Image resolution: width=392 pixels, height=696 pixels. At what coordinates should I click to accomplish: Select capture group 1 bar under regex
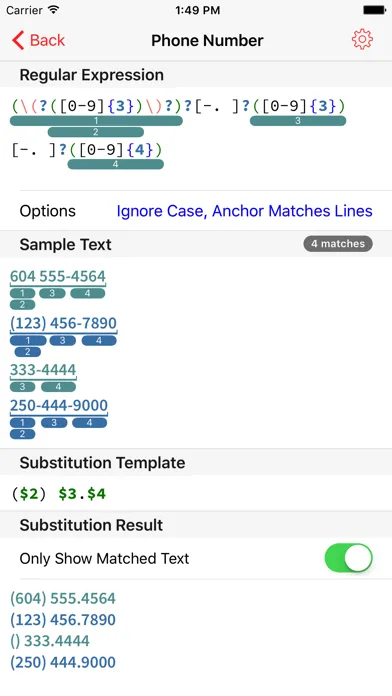(96, 121)
